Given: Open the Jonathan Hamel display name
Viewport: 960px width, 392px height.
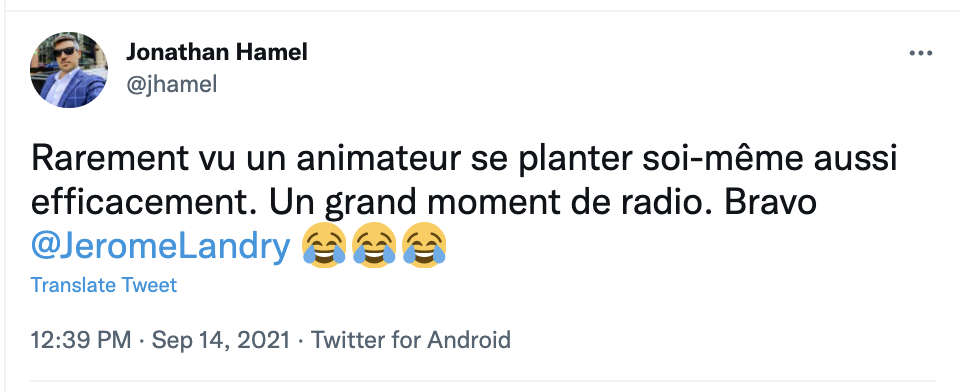Looking at the screenshot, I should pos(217,53).
